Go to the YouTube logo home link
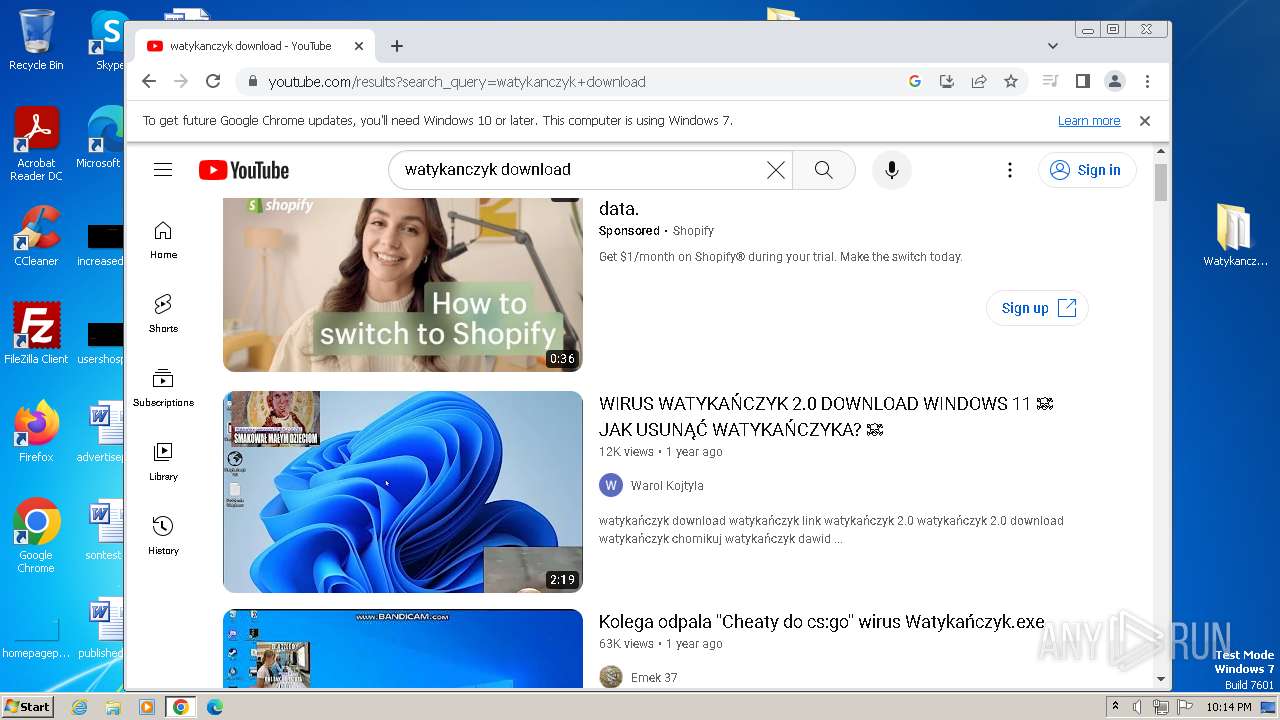The height and width of the screenshot is (720, 1280). (x=244, y=170)
